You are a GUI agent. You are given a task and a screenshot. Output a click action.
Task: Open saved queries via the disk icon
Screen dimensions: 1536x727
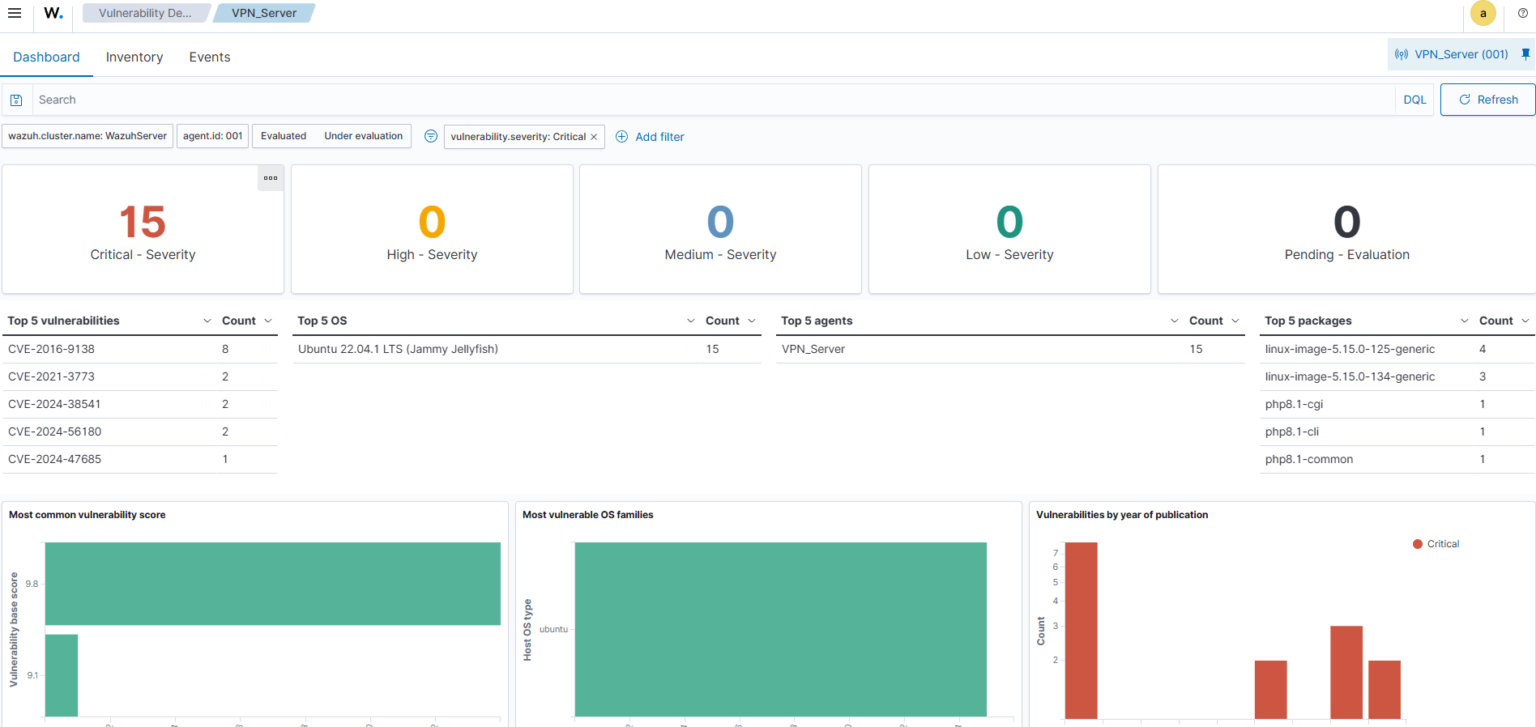coord(16,99)
